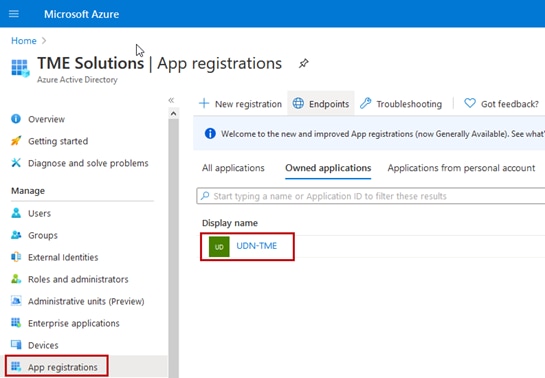Click the search magnifier icon
This screenshot has width=545, height=378.
(x=205, y=196)
